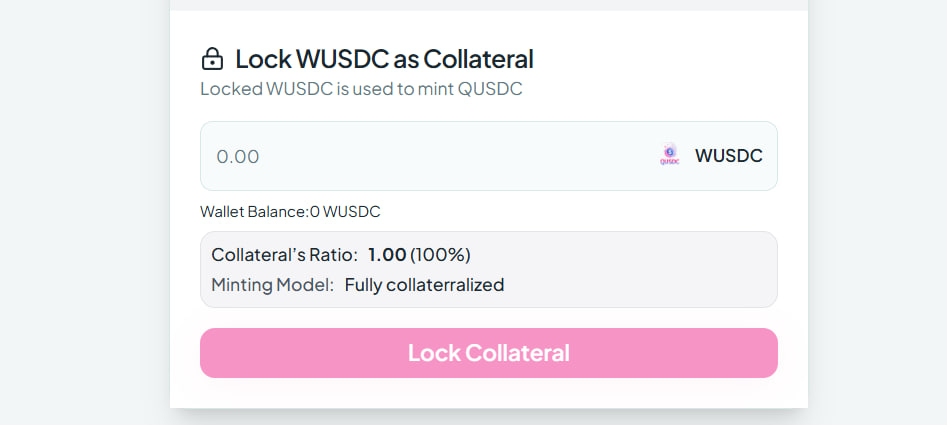Screen dimensions: 947x425
Task: Click the word "Lock" in the heading
Action: point(263,59)
